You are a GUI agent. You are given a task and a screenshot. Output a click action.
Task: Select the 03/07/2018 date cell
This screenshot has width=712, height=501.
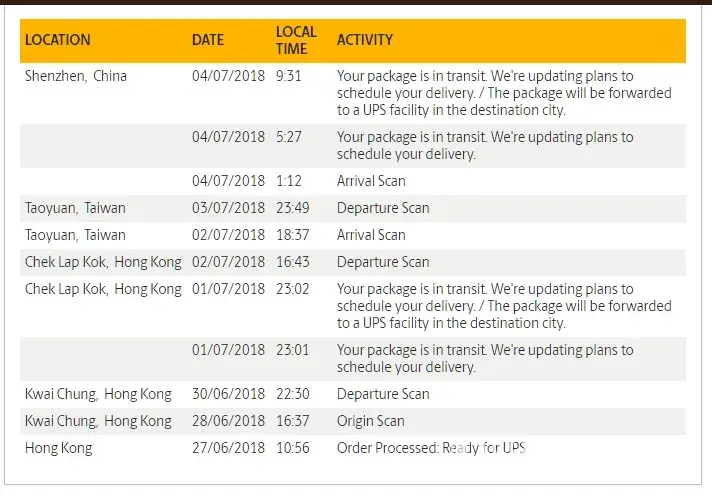228,208
